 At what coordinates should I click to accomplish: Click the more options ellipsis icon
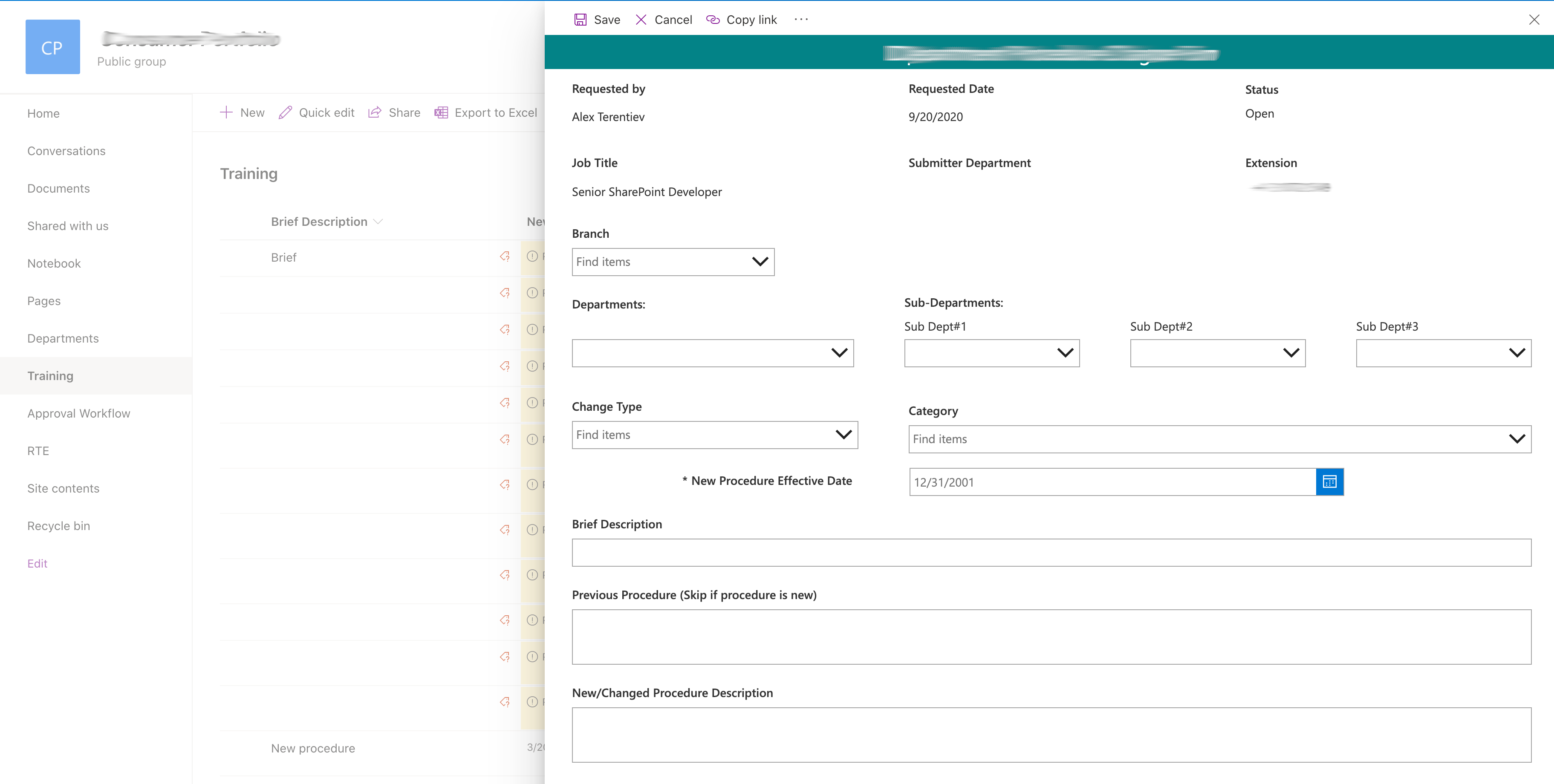click(801, 19)
